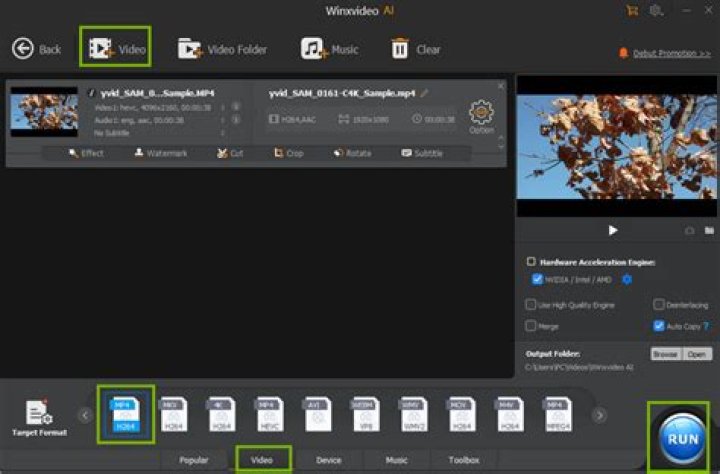
Task: Open the Crop tool
Action: pos(289,153)
